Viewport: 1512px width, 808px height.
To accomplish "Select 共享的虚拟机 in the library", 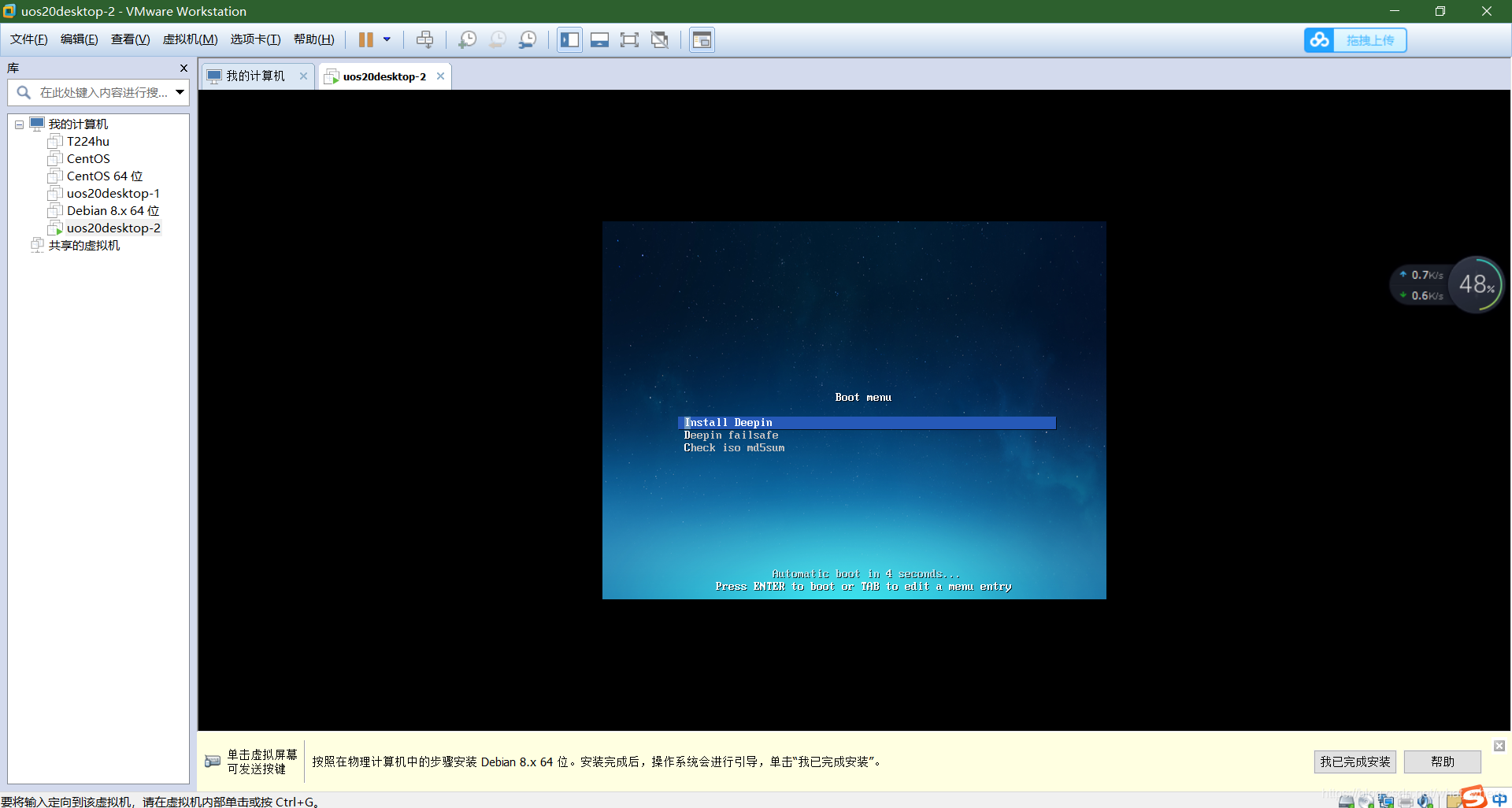I will pyautogui.click(x=83, y=246).
